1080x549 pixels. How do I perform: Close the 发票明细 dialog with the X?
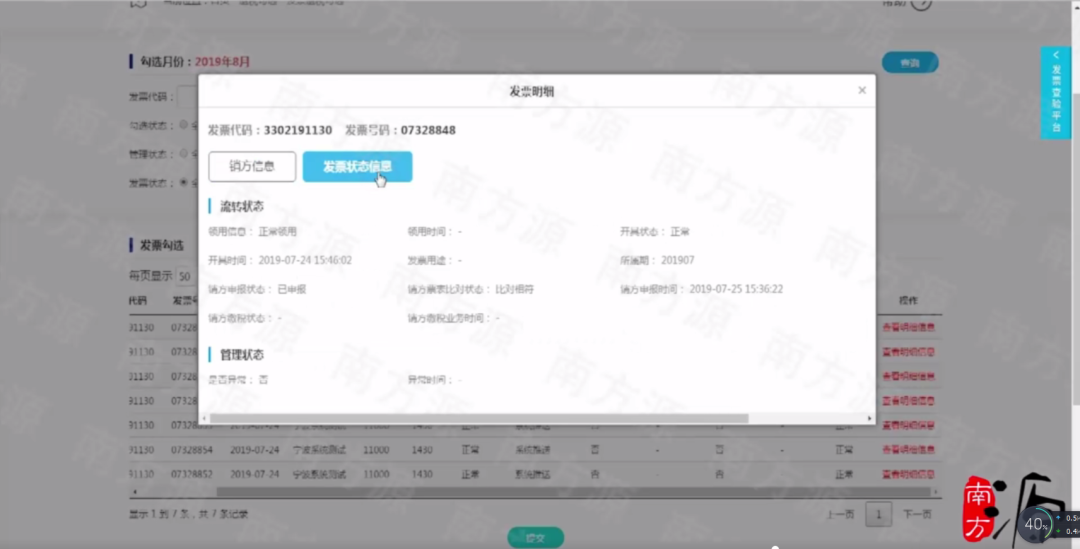pos(862,90)
